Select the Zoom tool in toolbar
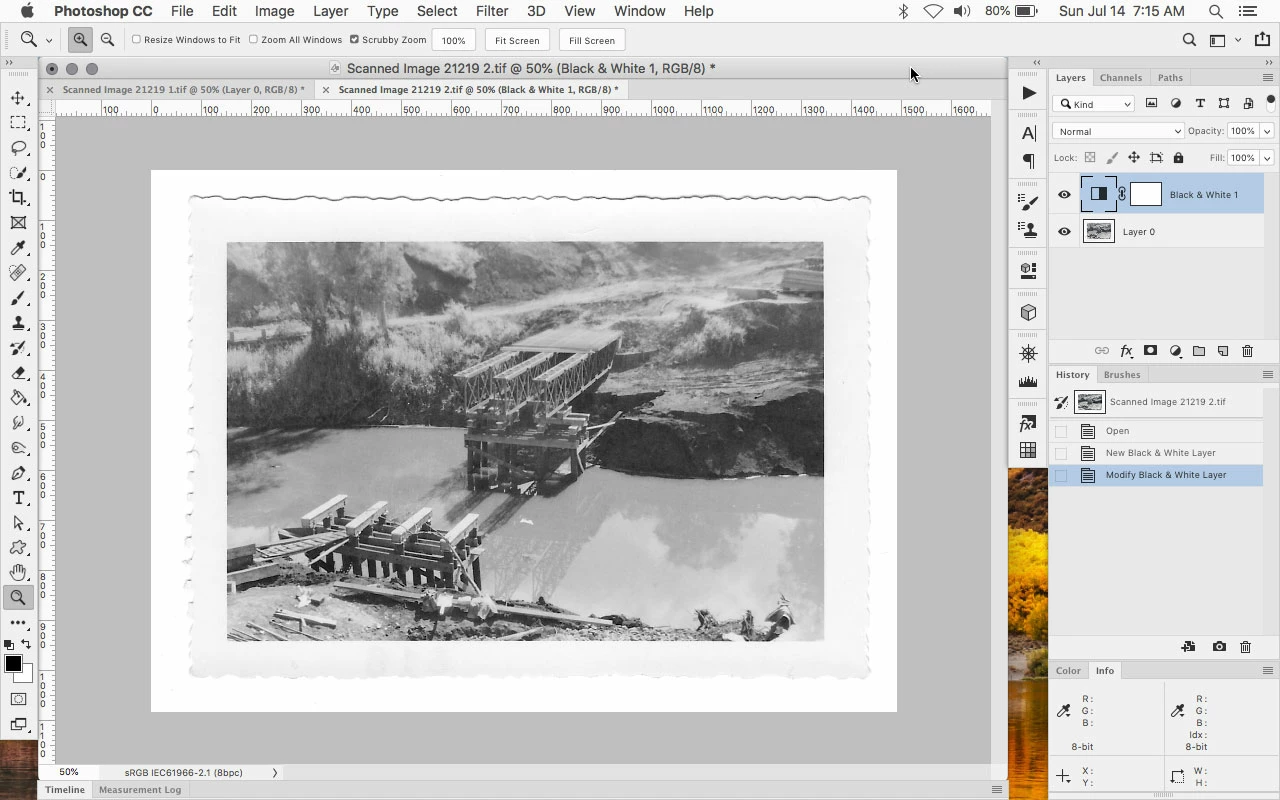This screenshot has width=1280, height=800. (x=18, y=598)
